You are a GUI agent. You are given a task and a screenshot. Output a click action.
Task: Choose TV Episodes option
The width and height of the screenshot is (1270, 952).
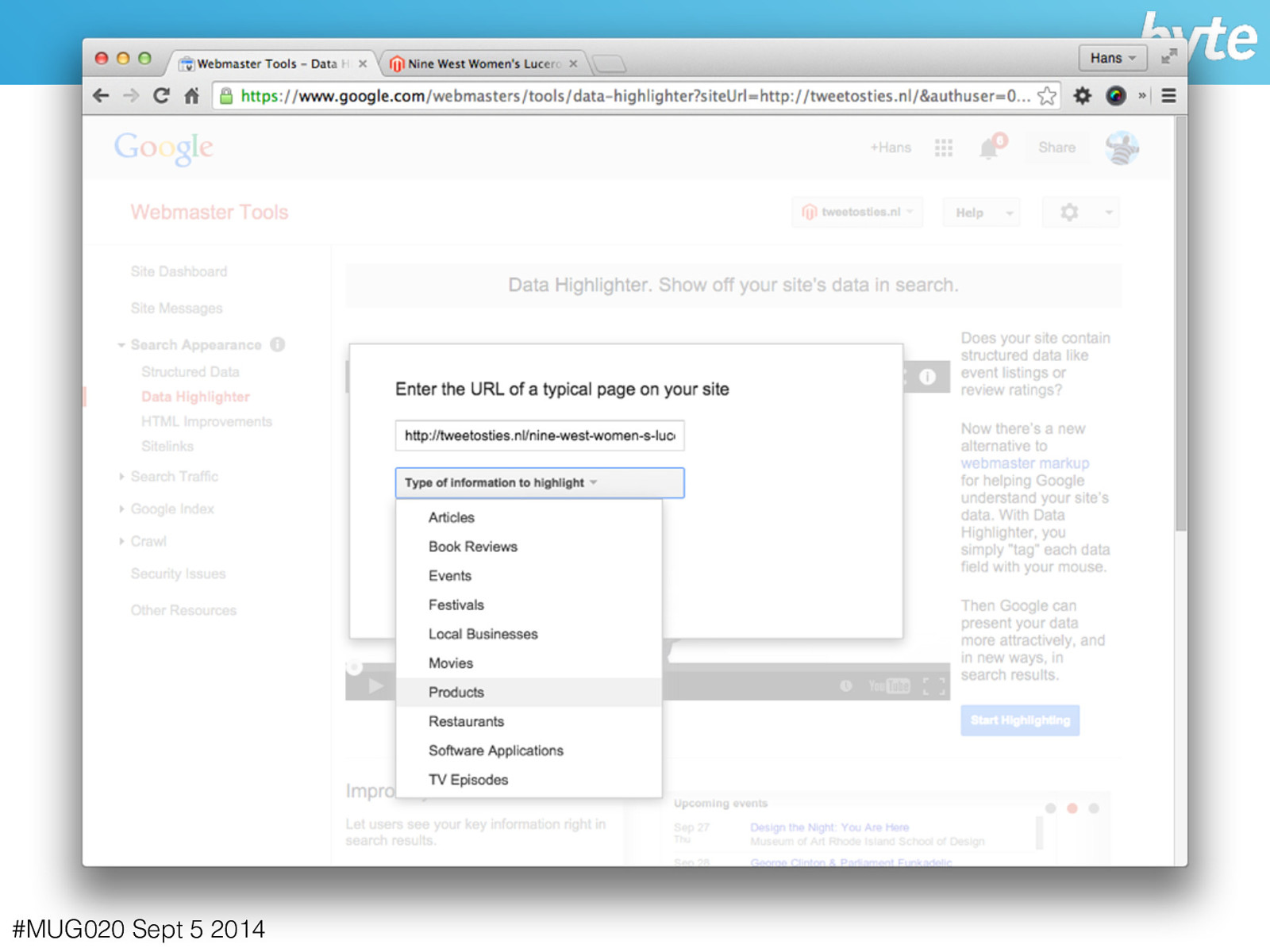529,780
